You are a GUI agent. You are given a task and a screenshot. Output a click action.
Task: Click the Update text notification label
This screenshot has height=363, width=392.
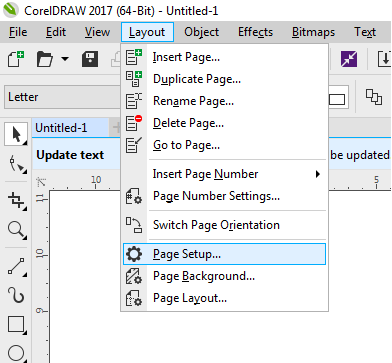point(70,155)
